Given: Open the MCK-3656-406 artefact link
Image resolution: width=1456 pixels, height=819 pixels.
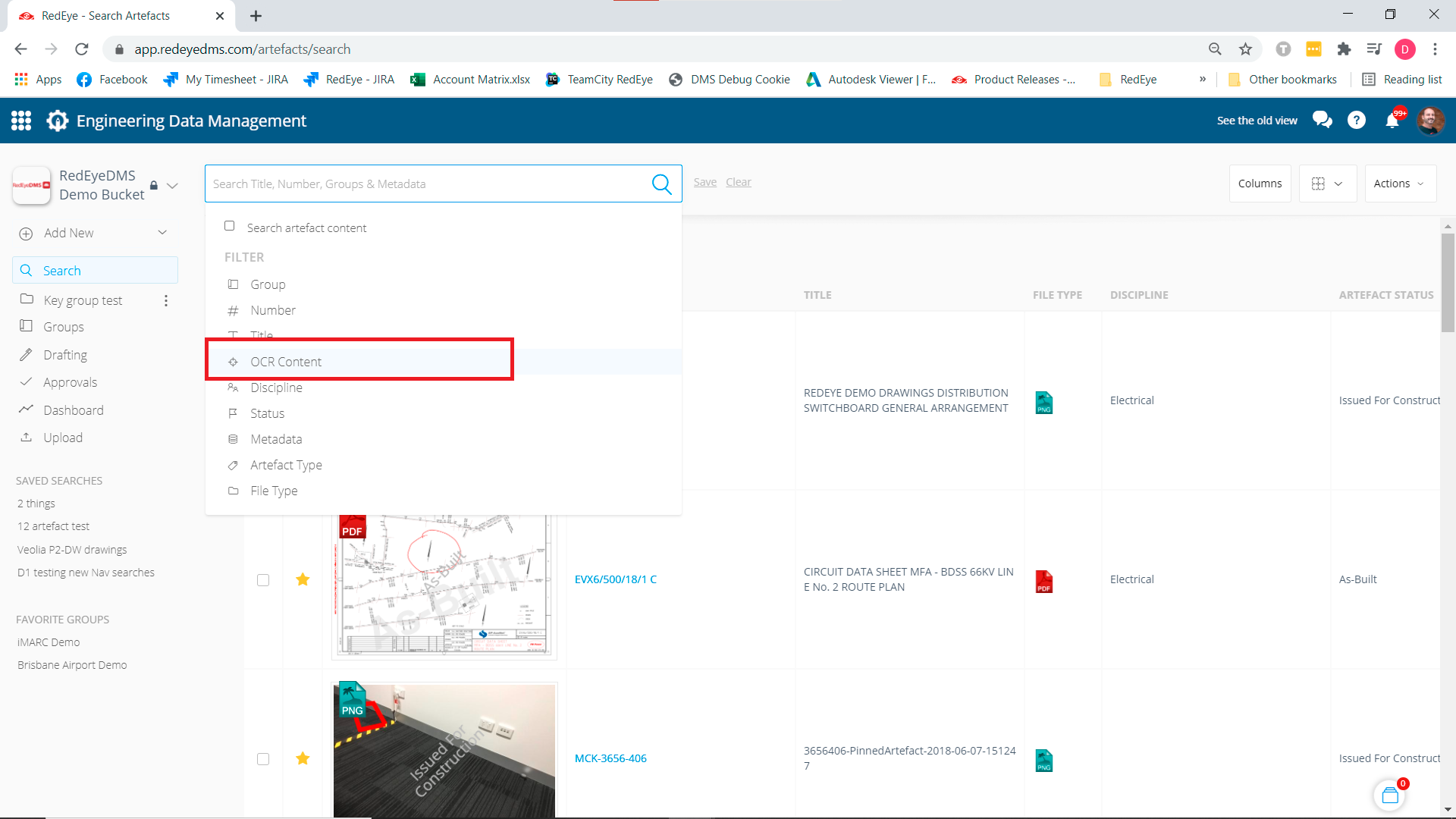Looking at the screenshot, I should (610, 758).
